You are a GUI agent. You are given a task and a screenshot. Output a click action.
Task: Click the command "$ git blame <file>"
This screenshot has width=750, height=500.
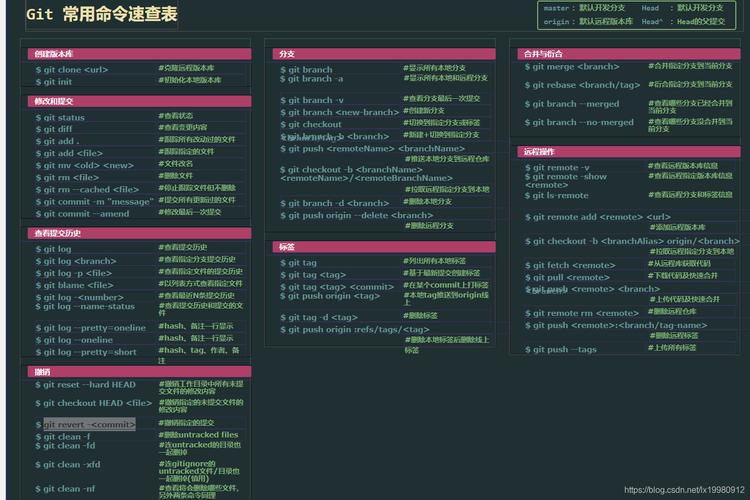click(74, 285)
